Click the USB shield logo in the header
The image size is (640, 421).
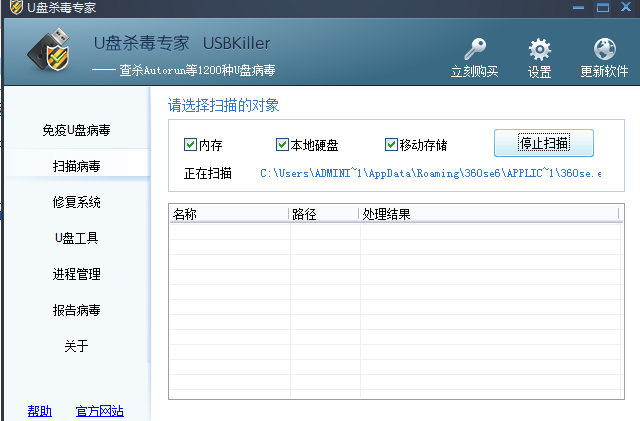pos(49,50)
